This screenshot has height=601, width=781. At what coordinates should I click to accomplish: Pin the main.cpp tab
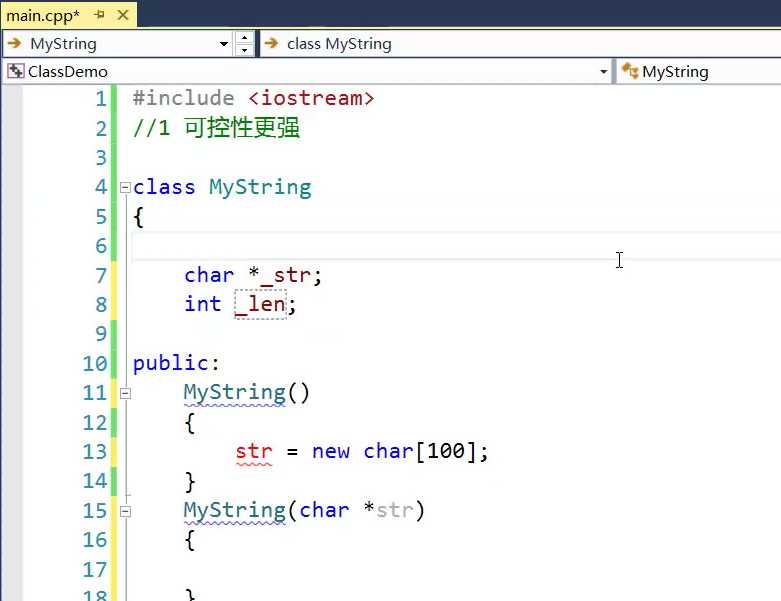[x=100, y=15]
